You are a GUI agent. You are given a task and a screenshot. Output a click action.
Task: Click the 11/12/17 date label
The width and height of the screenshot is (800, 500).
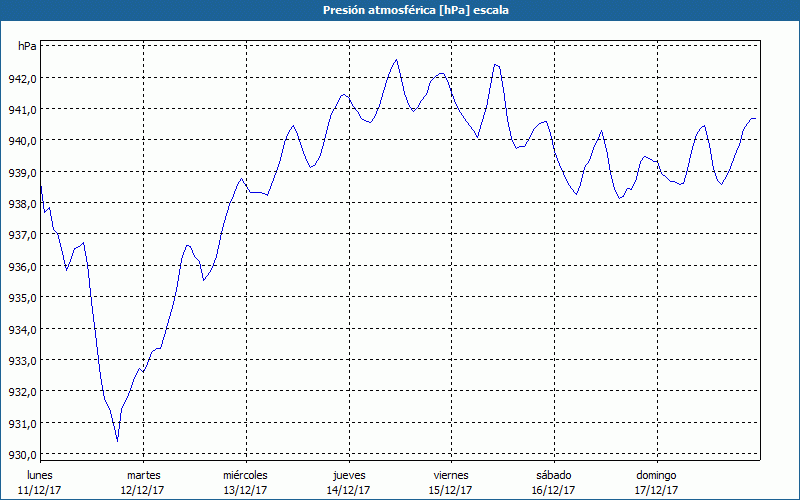click(x=40, y=490)
